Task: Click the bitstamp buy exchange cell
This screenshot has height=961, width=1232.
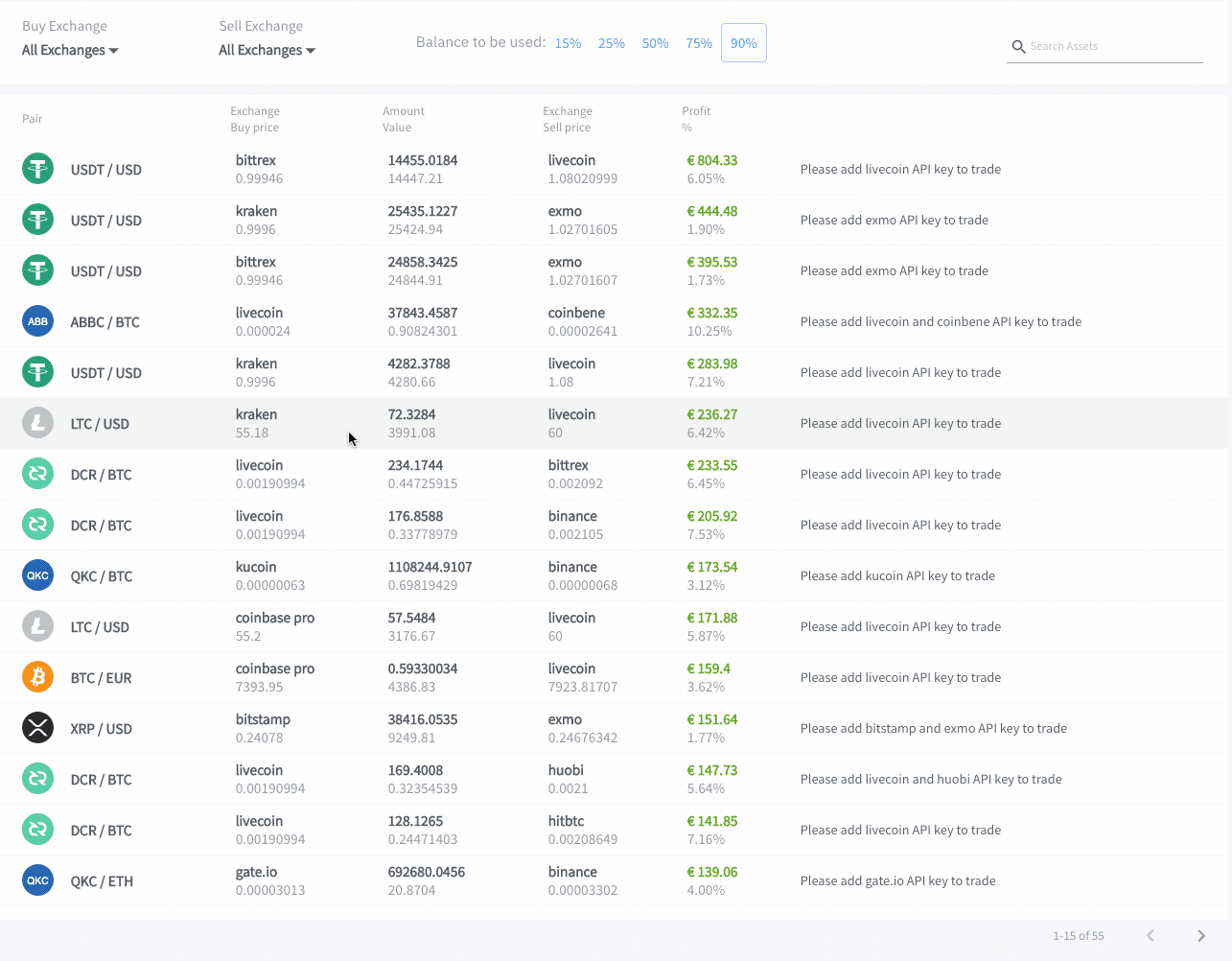Action: tap(263, 719)
